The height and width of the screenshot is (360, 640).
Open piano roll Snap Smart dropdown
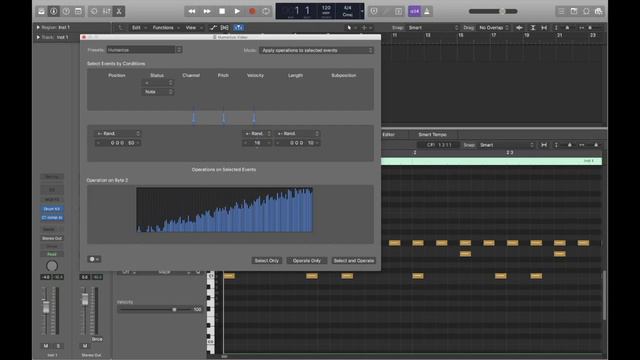point(507,145)
